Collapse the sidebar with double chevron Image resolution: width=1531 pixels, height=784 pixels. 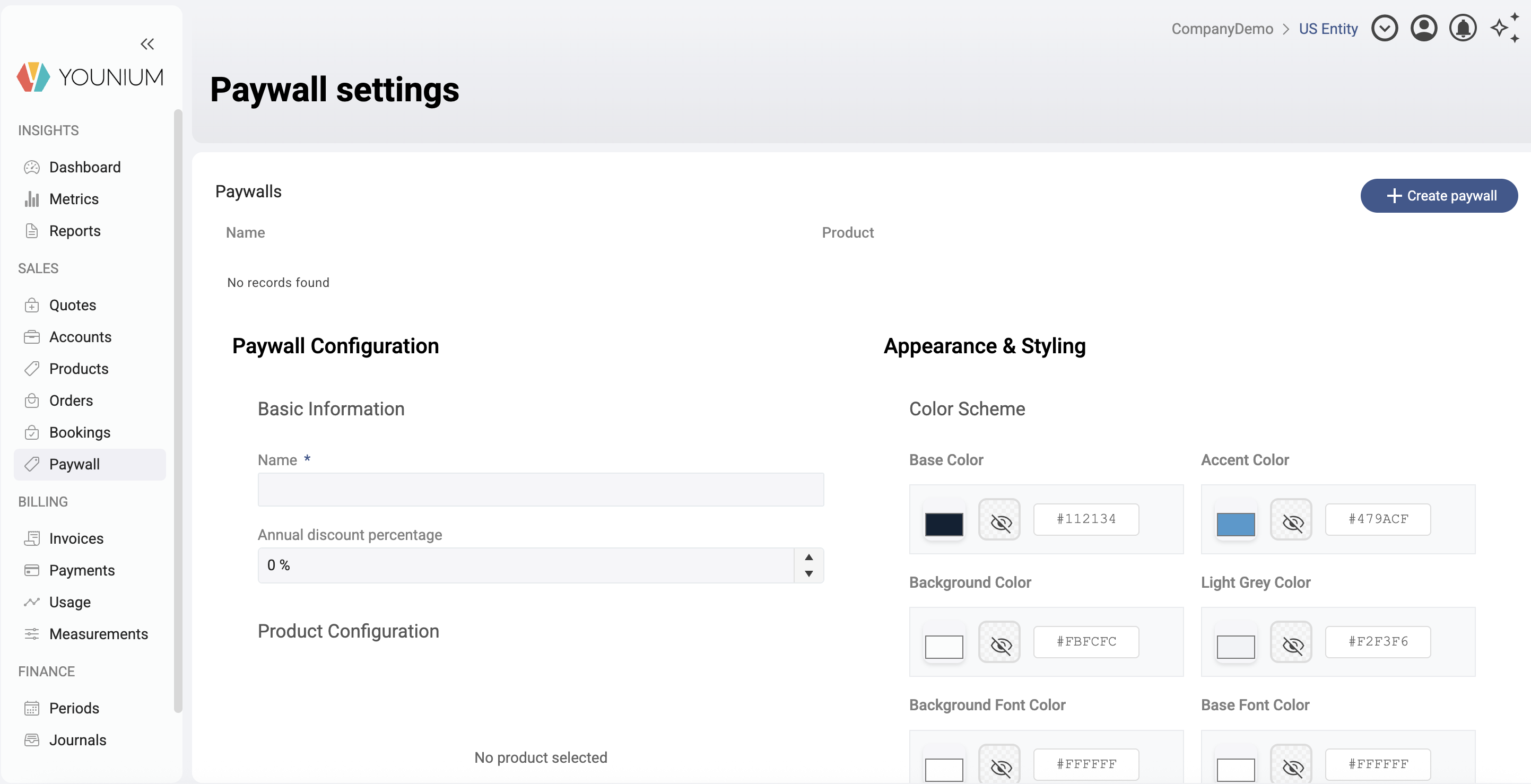tap(147, 44)
